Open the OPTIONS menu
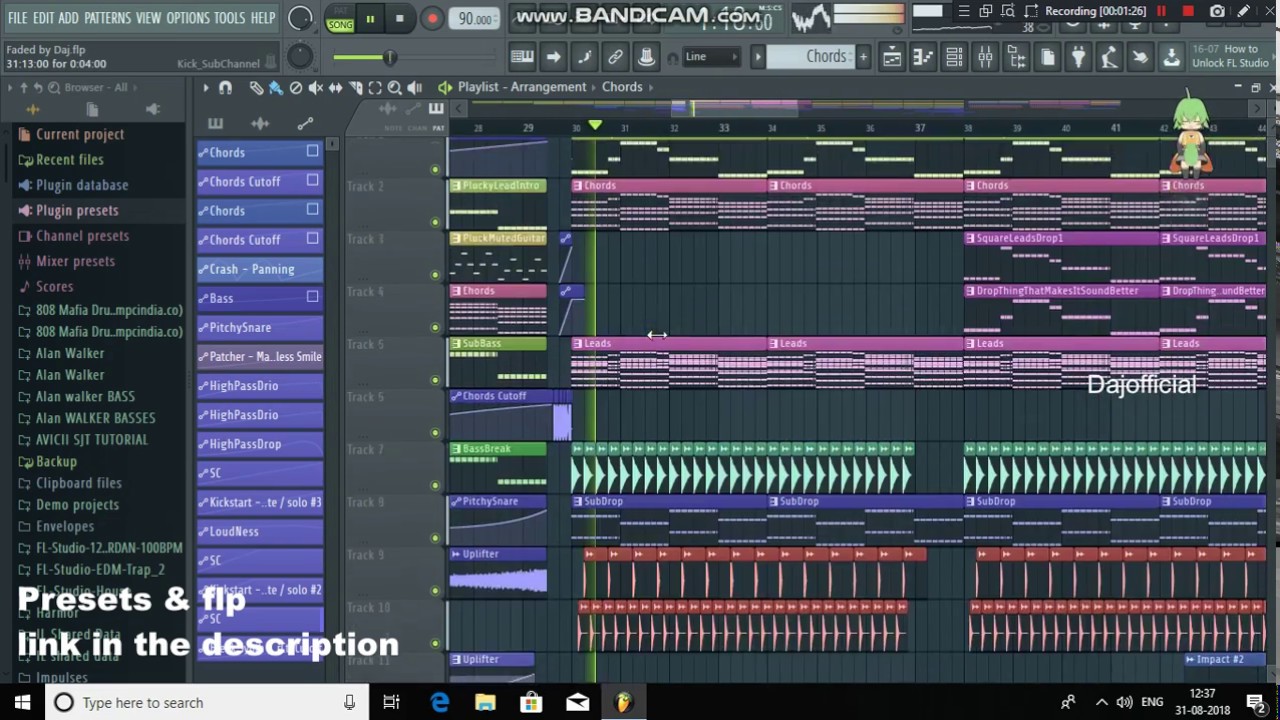 coord(188,18)
